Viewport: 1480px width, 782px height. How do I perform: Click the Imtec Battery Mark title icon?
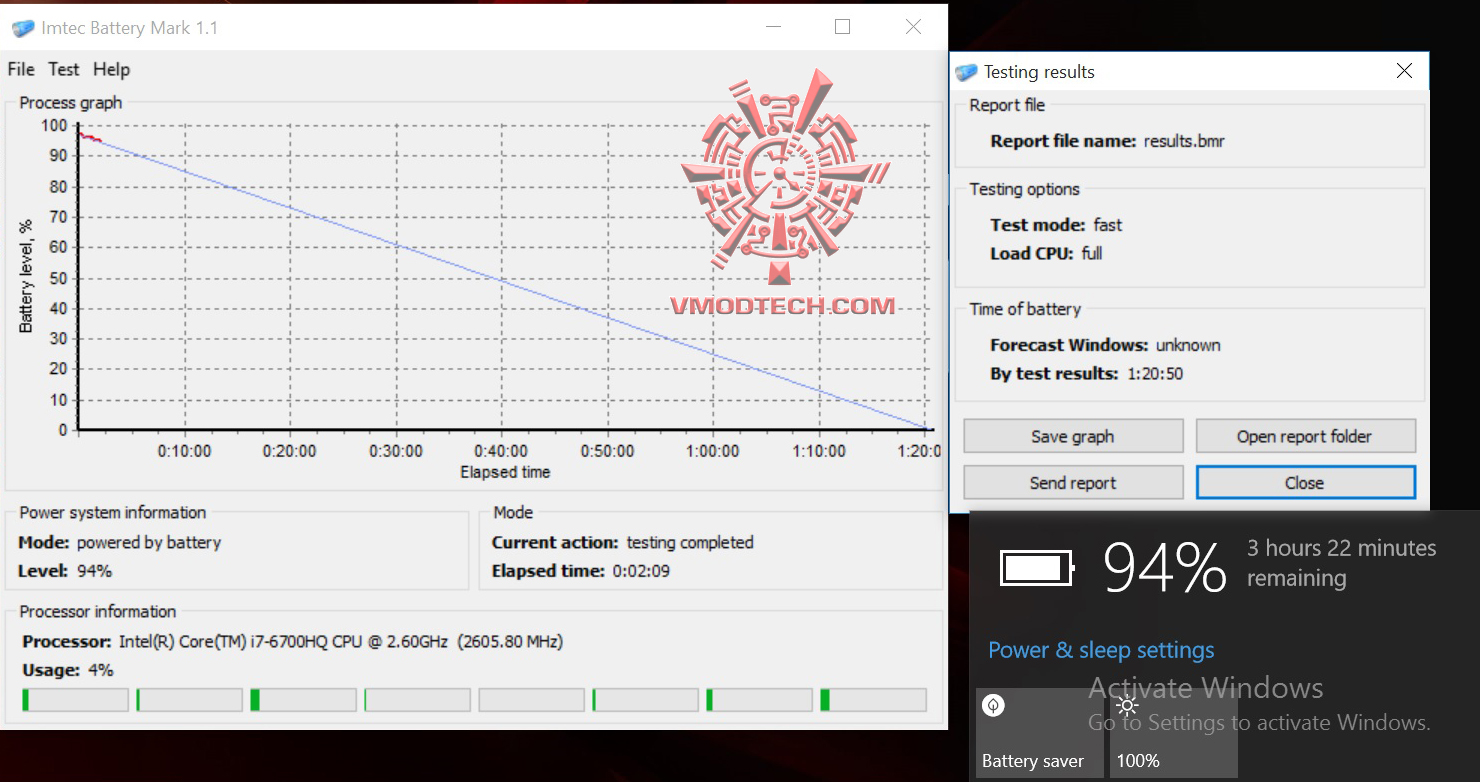click(x=22, y=28)
